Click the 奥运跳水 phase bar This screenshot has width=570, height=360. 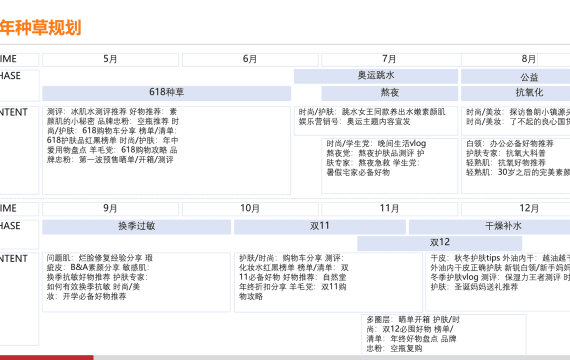[x=376, y=76]
